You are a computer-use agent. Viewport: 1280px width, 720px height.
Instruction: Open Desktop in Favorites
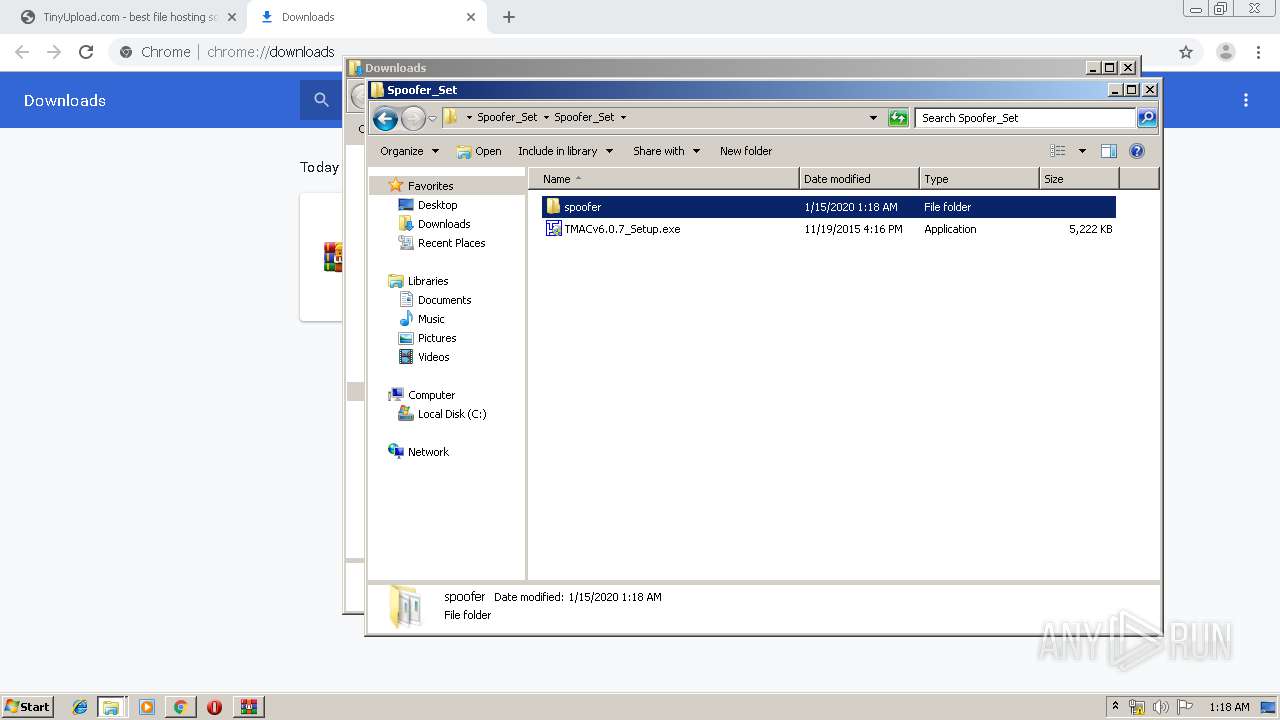pos(437,205)
